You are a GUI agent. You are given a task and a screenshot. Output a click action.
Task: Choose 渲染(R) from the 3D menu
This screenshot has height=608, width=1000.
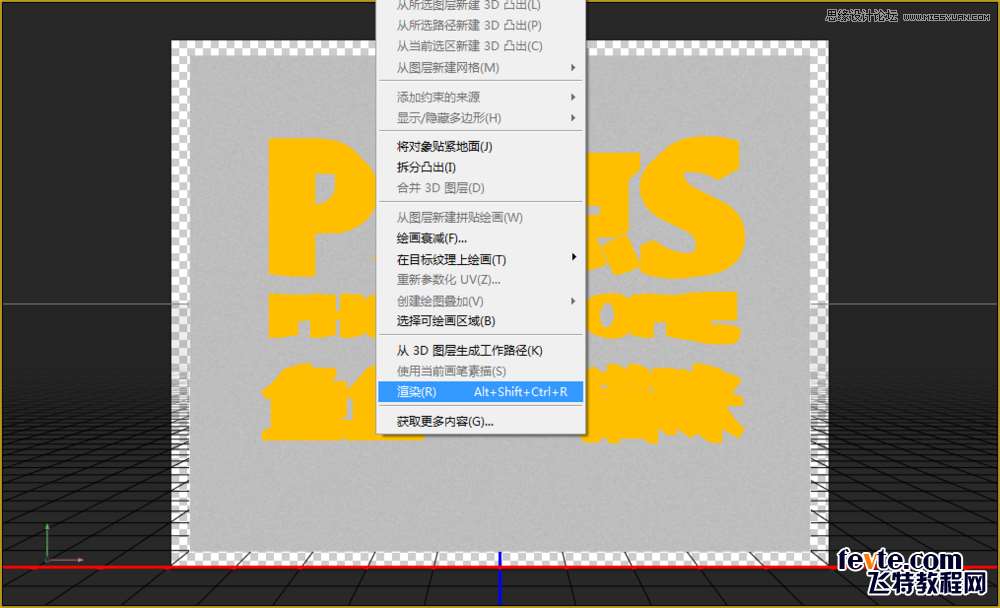coord(481,392)
